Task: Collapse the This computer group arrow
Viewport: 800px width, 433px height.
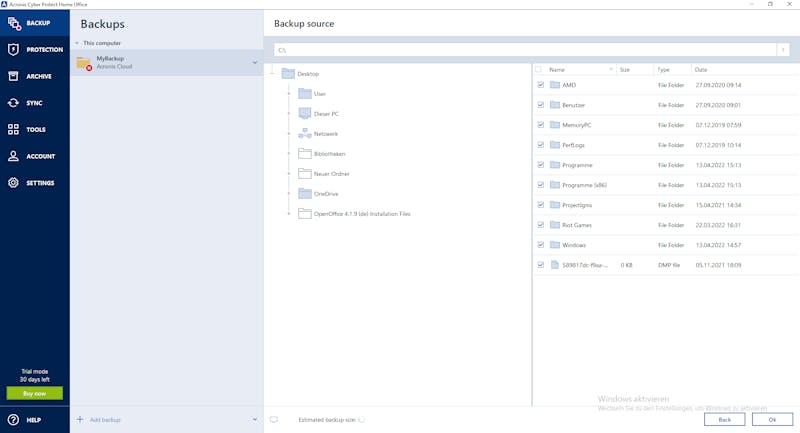Action: [x=77, y=43]
